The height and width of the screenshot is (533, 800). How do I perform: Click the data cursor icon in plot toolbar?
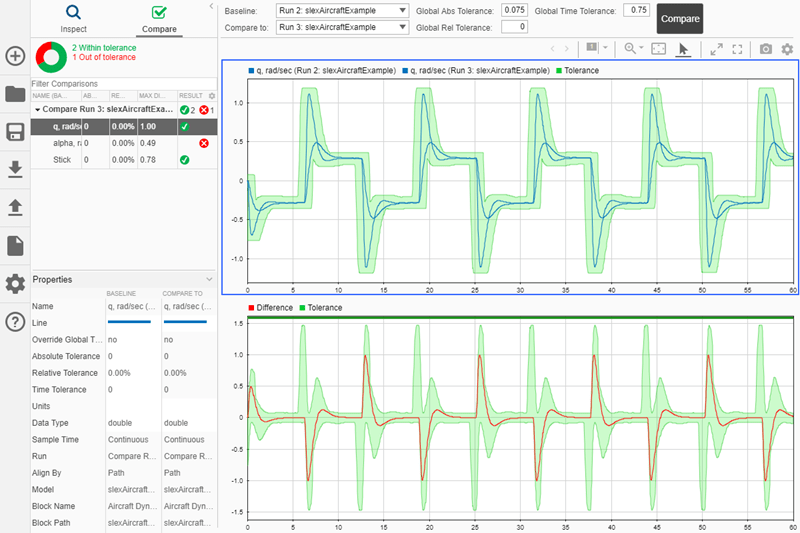591,47
